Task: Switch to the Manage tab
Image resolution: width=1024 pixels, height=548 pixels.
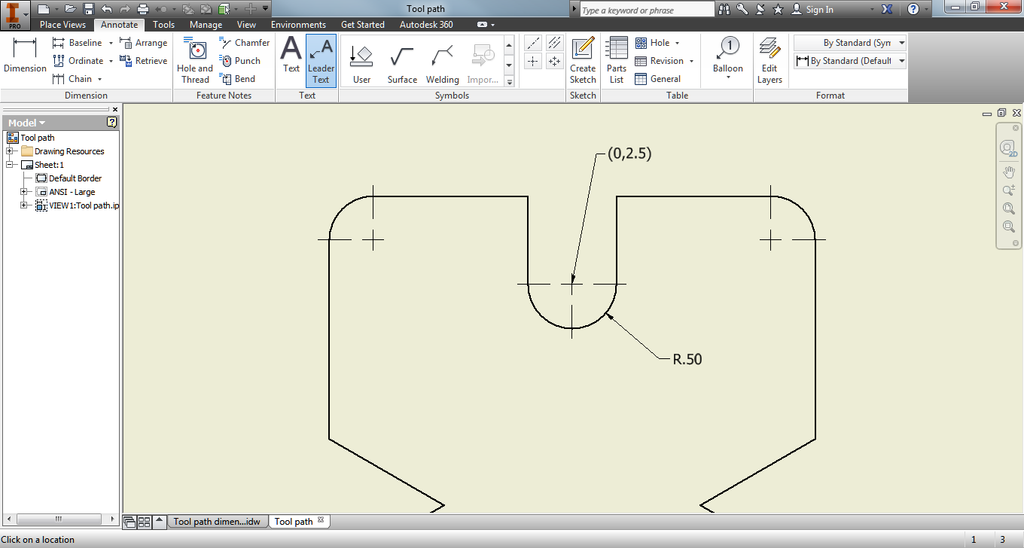Action: 206,24
